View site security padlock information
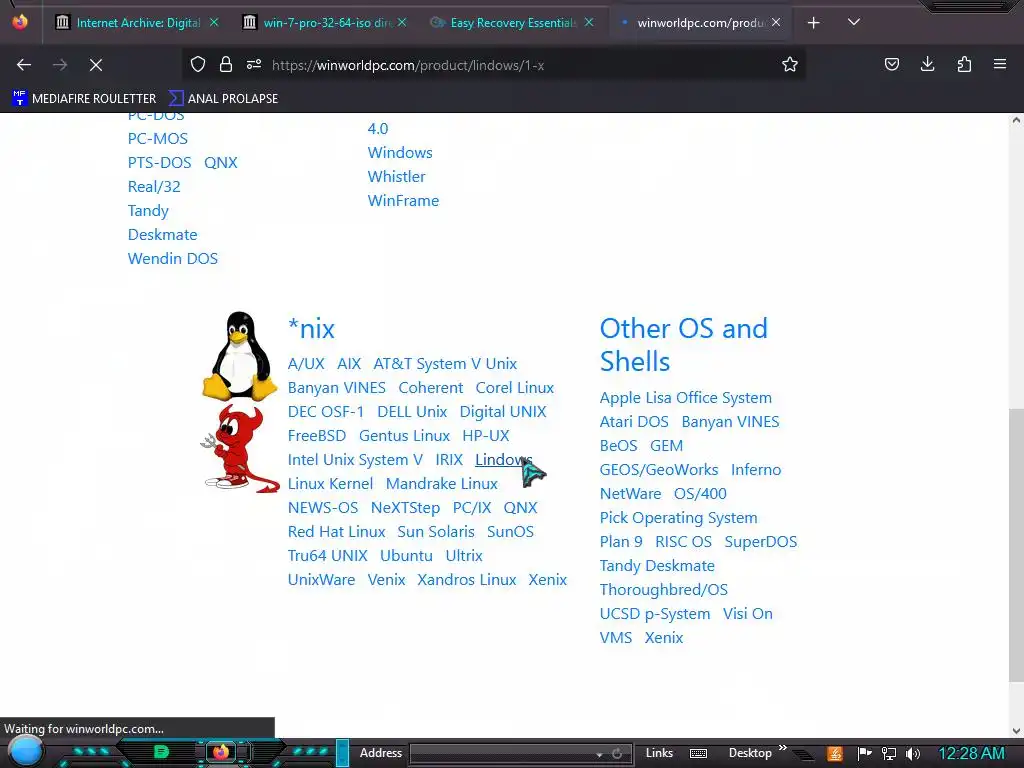The width and height of the screenshot is (1024, 768). point(226,64)
